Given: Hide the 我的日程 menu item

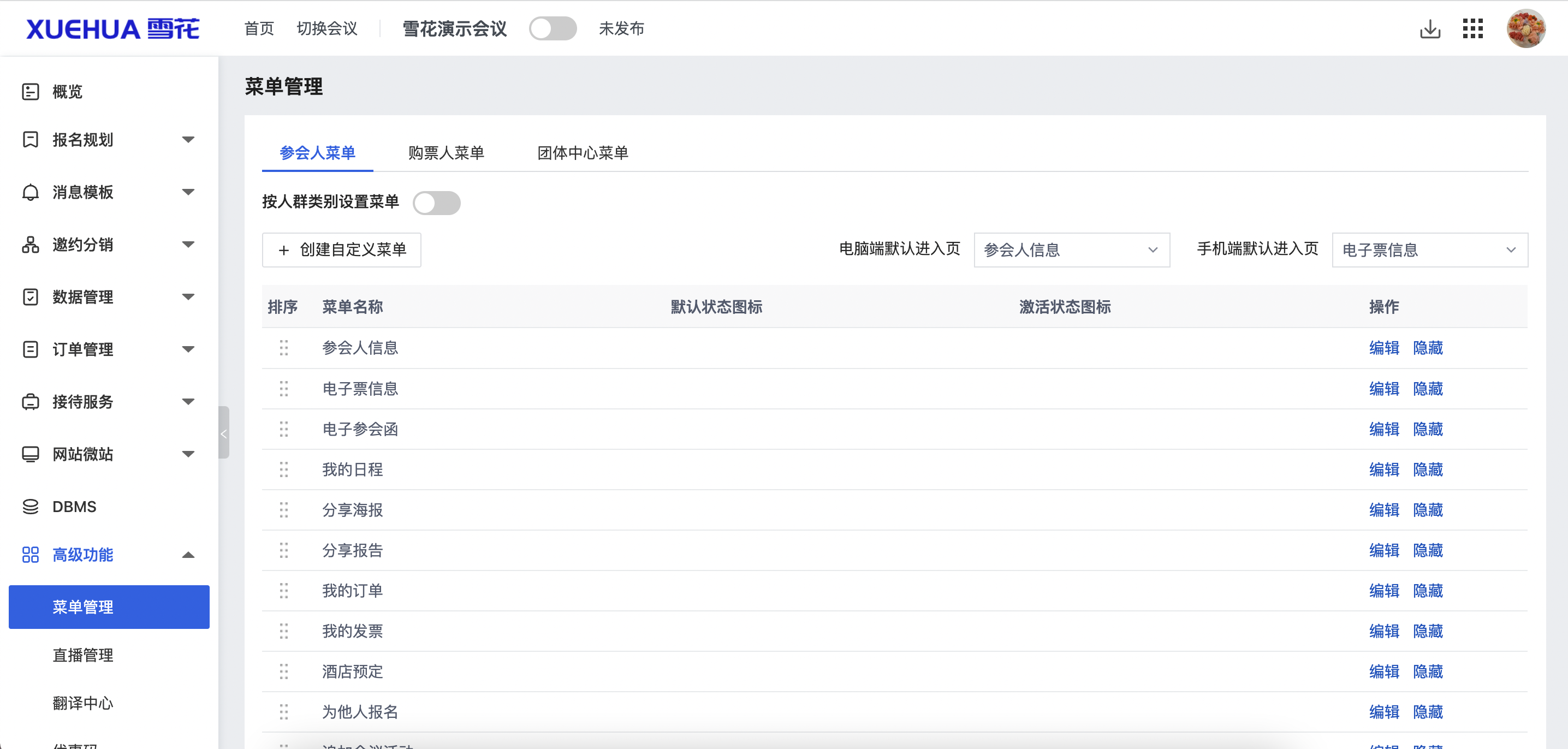Looking at the screenshot, I should point(1427,469).
